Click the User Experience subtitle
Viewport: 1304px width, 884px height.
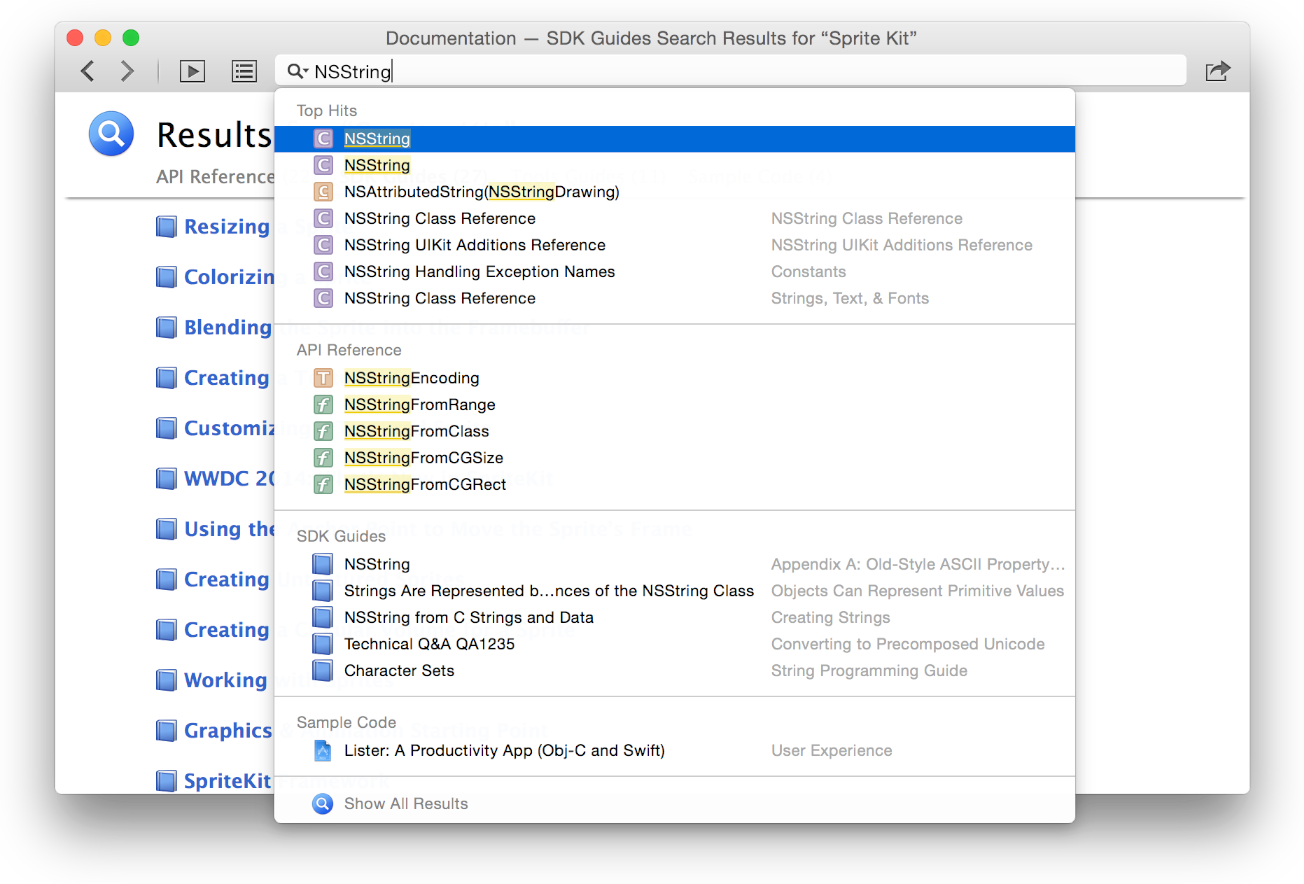(832, 750)
